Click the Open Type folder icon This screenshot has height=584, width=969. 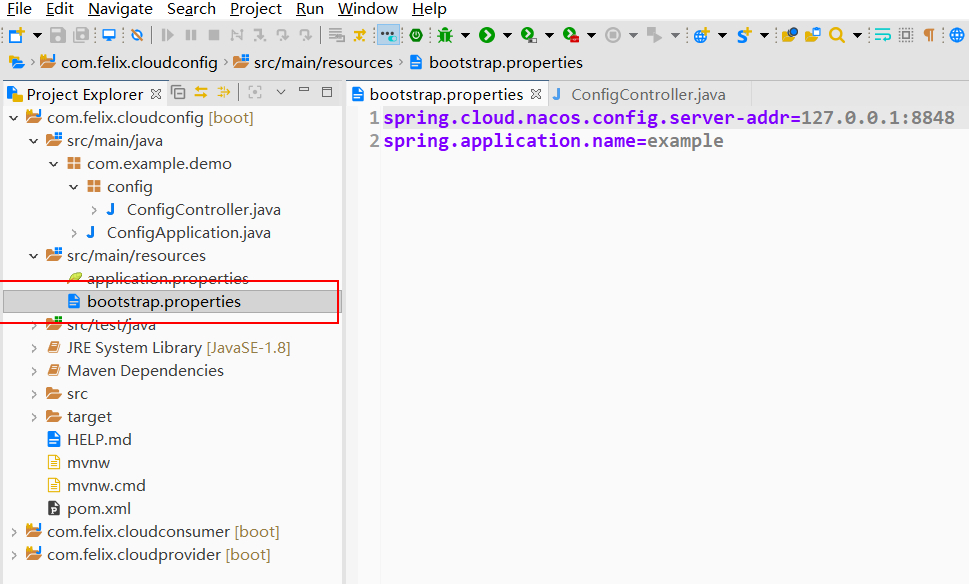pyautogui.click(x=789, y=35)
